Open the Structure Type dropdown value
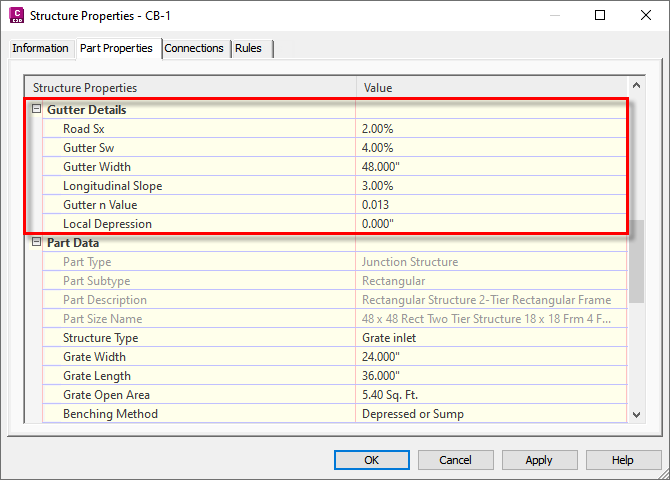 (490, 338)
